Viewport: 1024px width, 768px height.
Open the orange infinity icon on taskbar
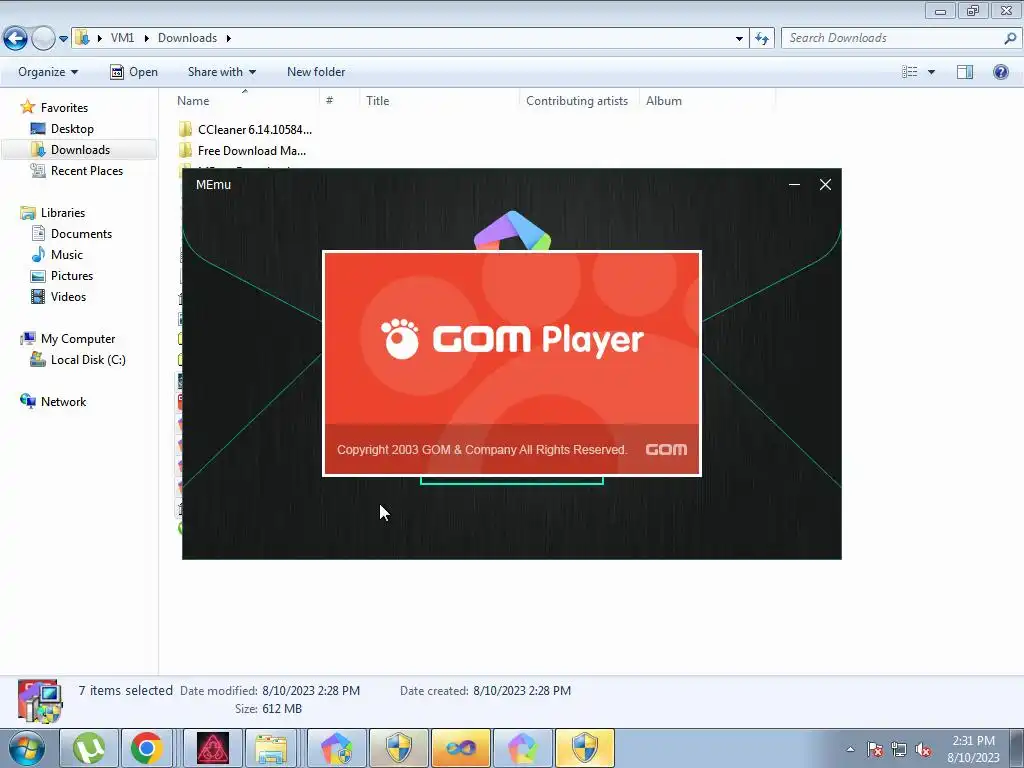point(461,748)
